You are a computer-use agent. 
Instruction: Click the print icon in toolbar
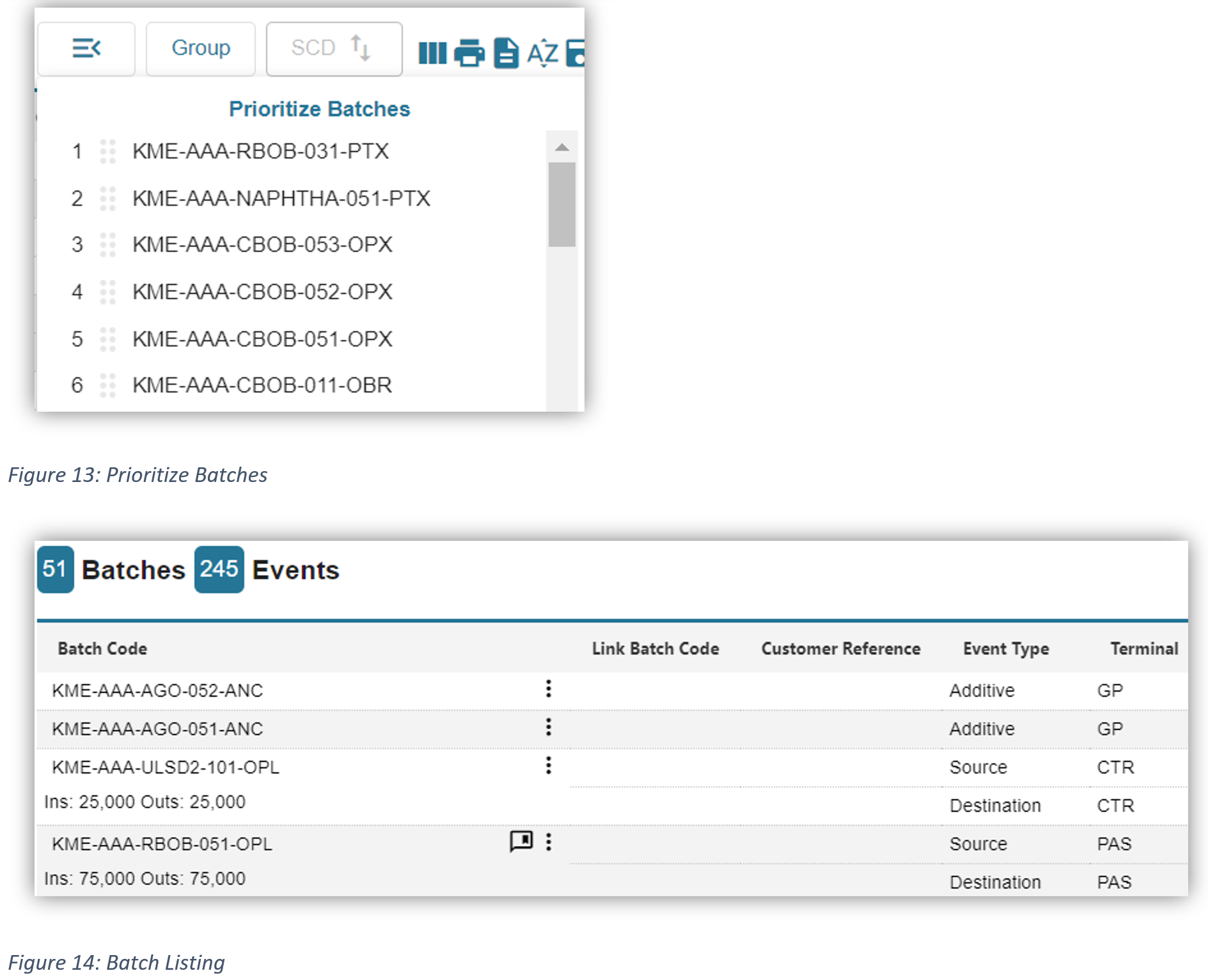[x=469, y=53]
